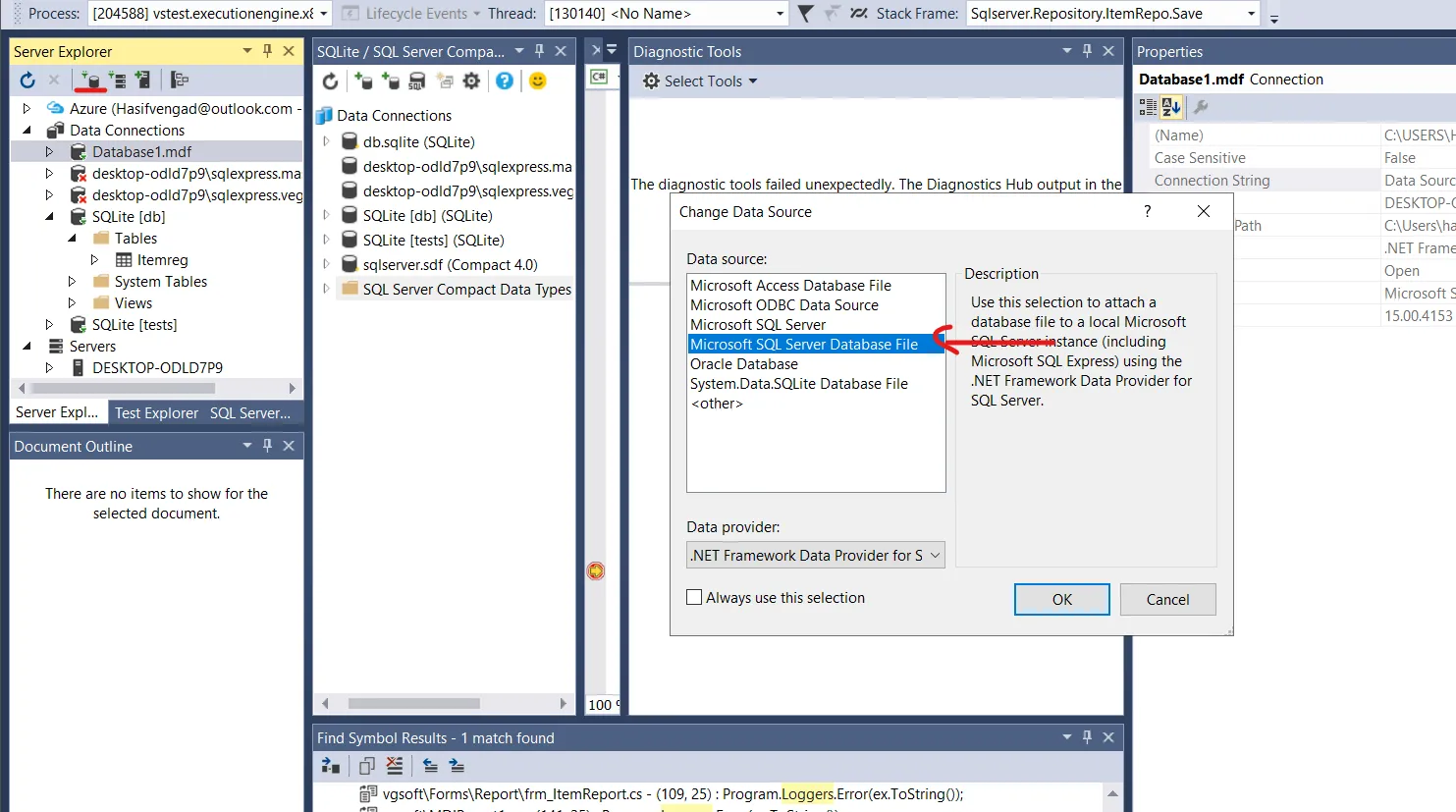Click the red breakpoint marker in editor margin
The height and width of the screenshot is (812, 1456).
point(596,571)
